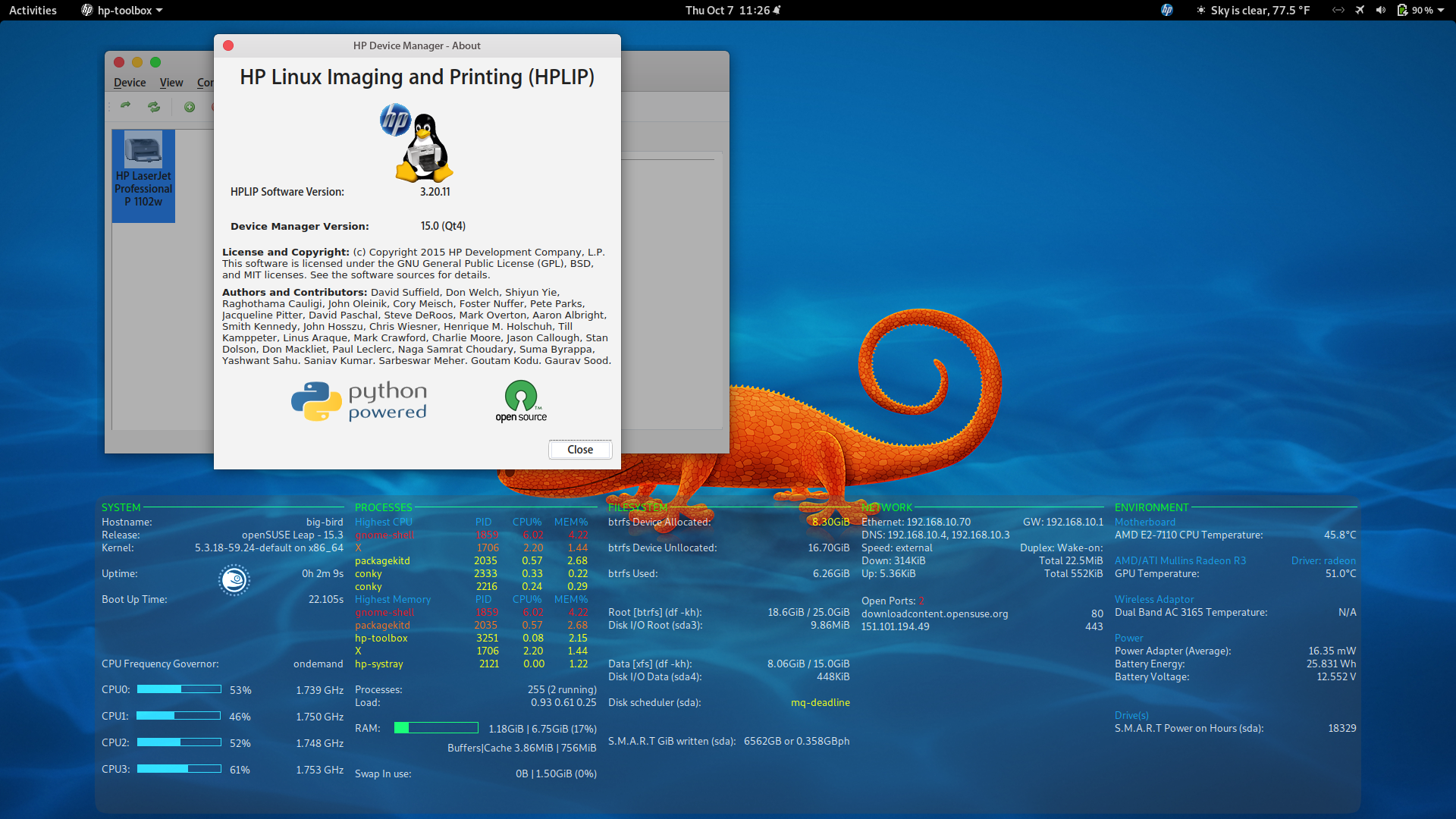Click the Device Manager version 15.0 (Qt4)
The height and width of the screenshot is (819, 1456).
click(444, 226)
